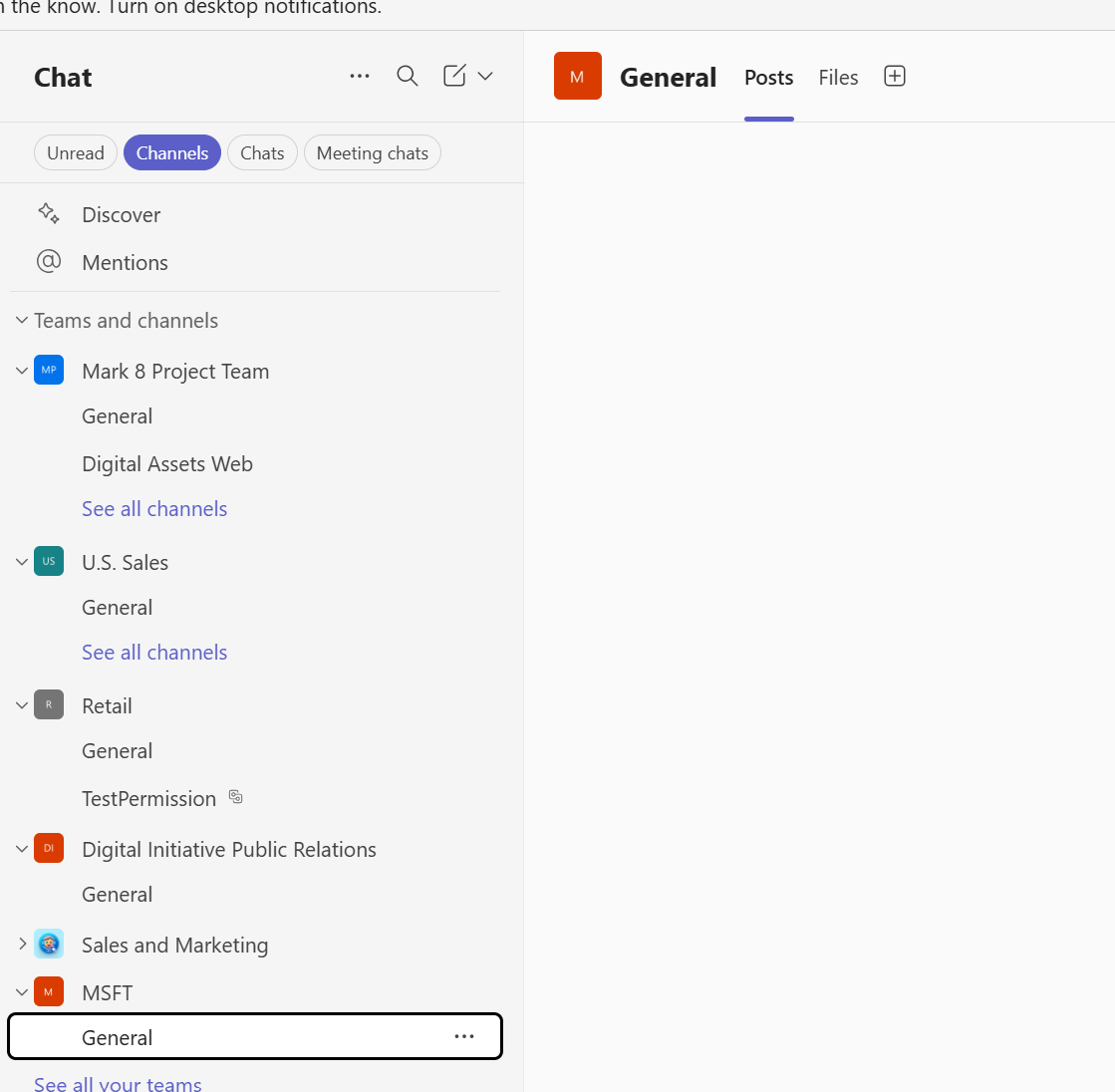Click the U.S. Sales team avatar
Viewport: 1115px width, 1092px height.
tap(49, 561)
